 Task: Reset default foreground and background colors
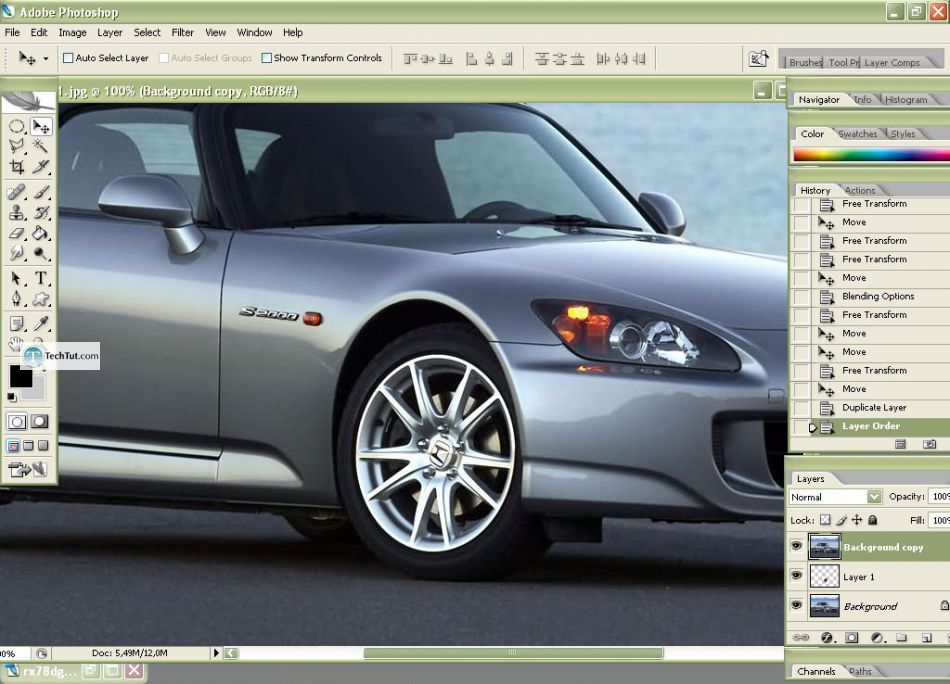[x=12, y=397]
